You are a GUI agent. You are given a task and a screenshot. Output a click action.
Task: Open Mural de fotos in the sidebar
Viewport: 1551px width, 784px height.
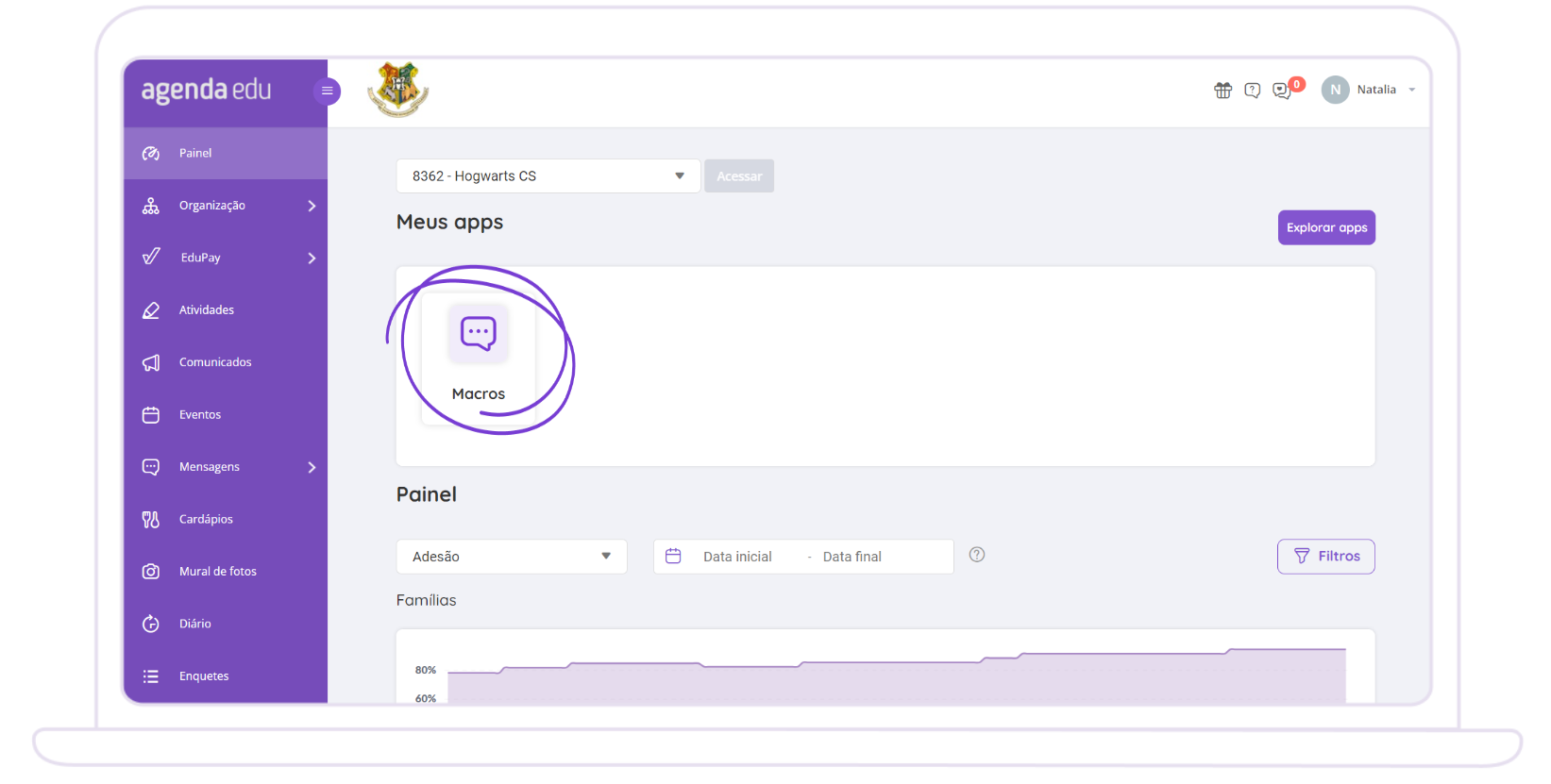pyautogui.click(x=226, y=572)
